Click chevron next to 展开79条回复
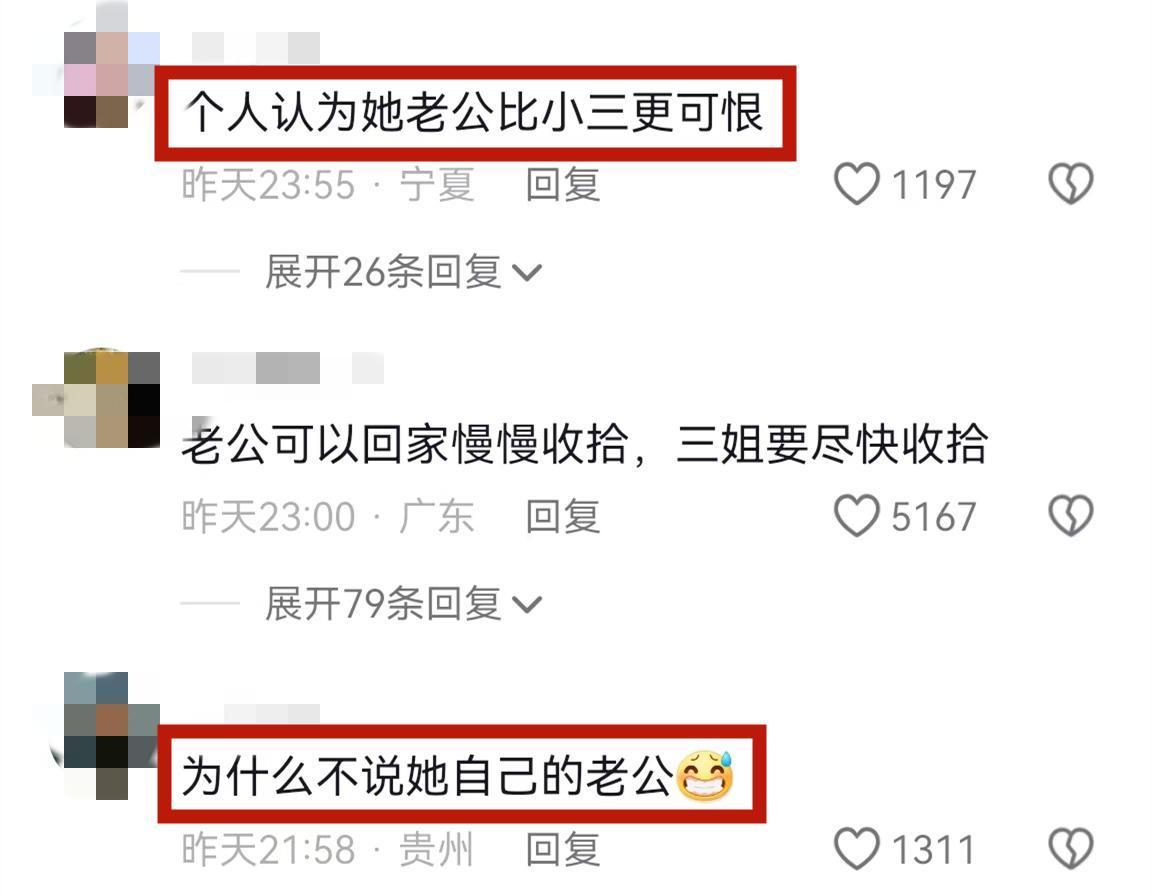The height and width of the screenshot is (896, 1152). [527, 605]
